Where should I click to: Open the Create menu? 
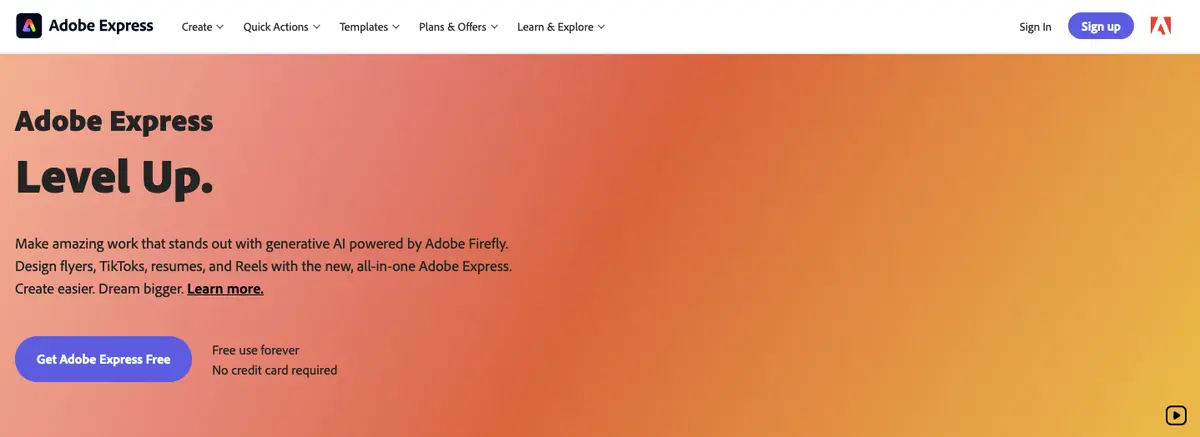point(196,27)
